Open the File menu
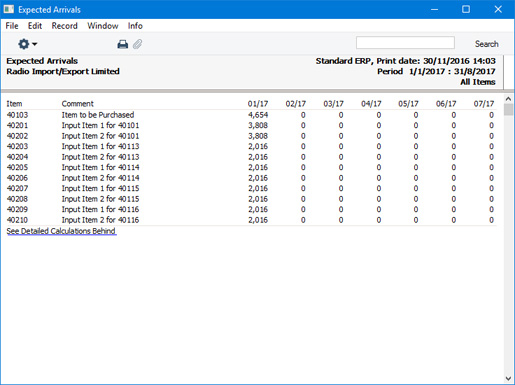515x385 pixels. 12,26
